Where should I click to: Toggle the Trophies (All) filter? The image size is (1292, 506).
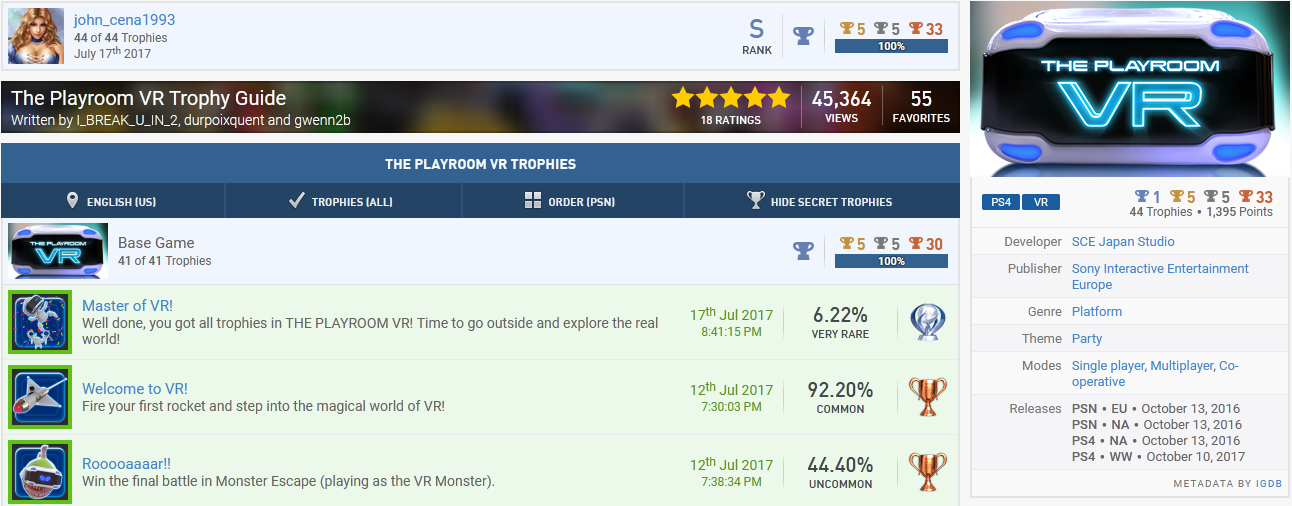(342, 201)
